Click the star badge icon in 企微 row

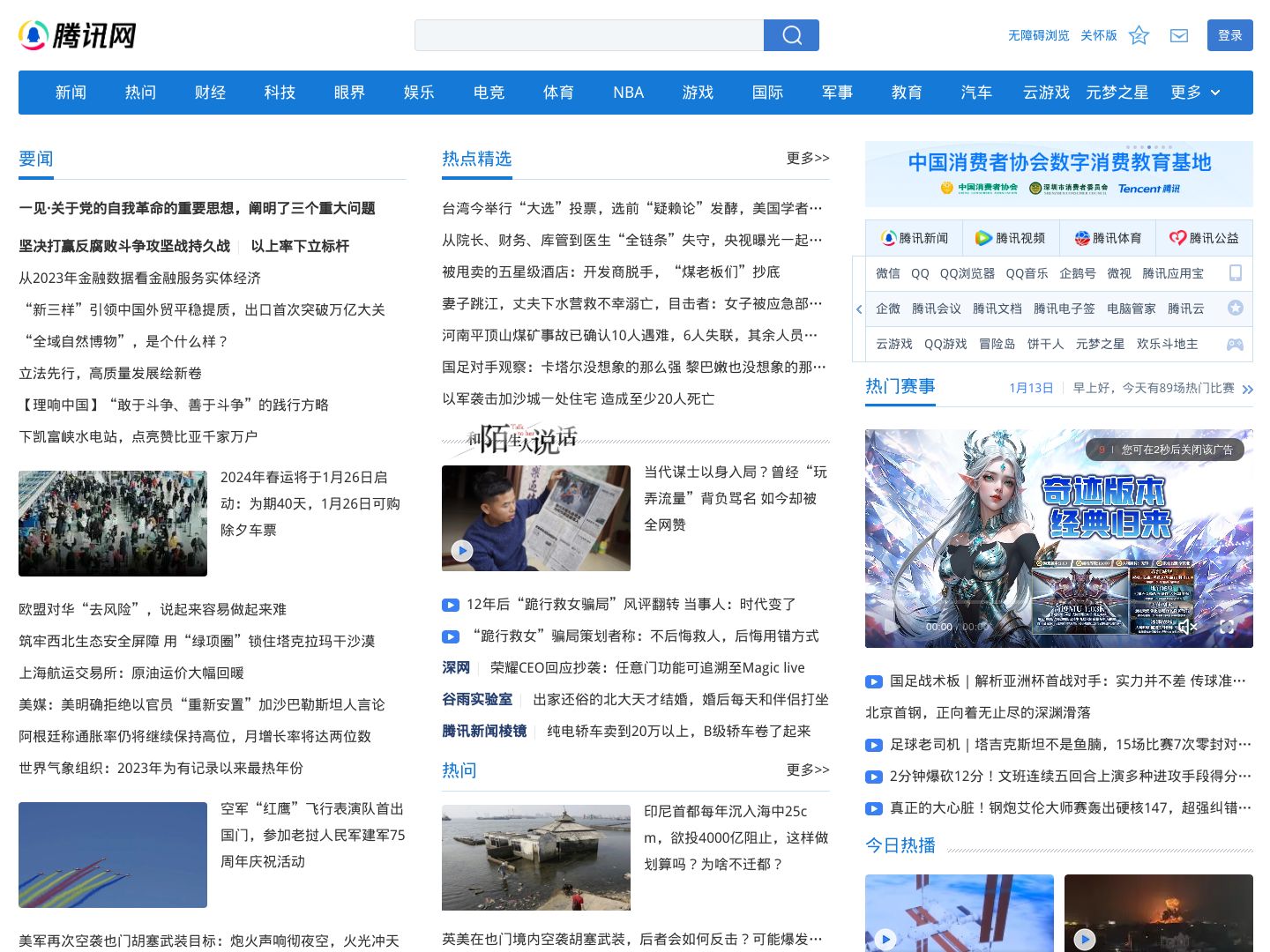[x=1236, y=309]
